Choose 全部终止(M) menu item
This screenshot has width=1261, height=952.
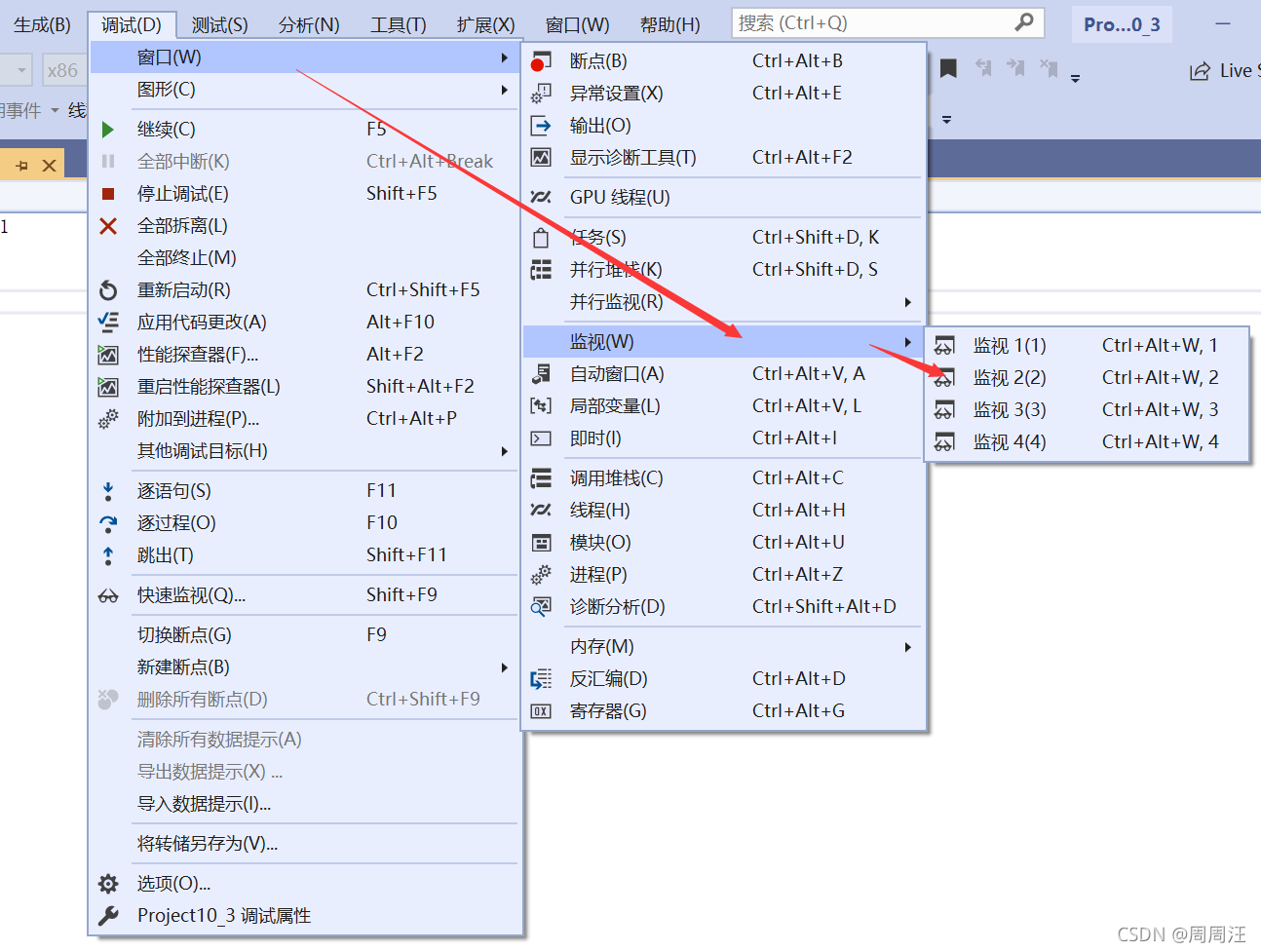tap(305, 258)
